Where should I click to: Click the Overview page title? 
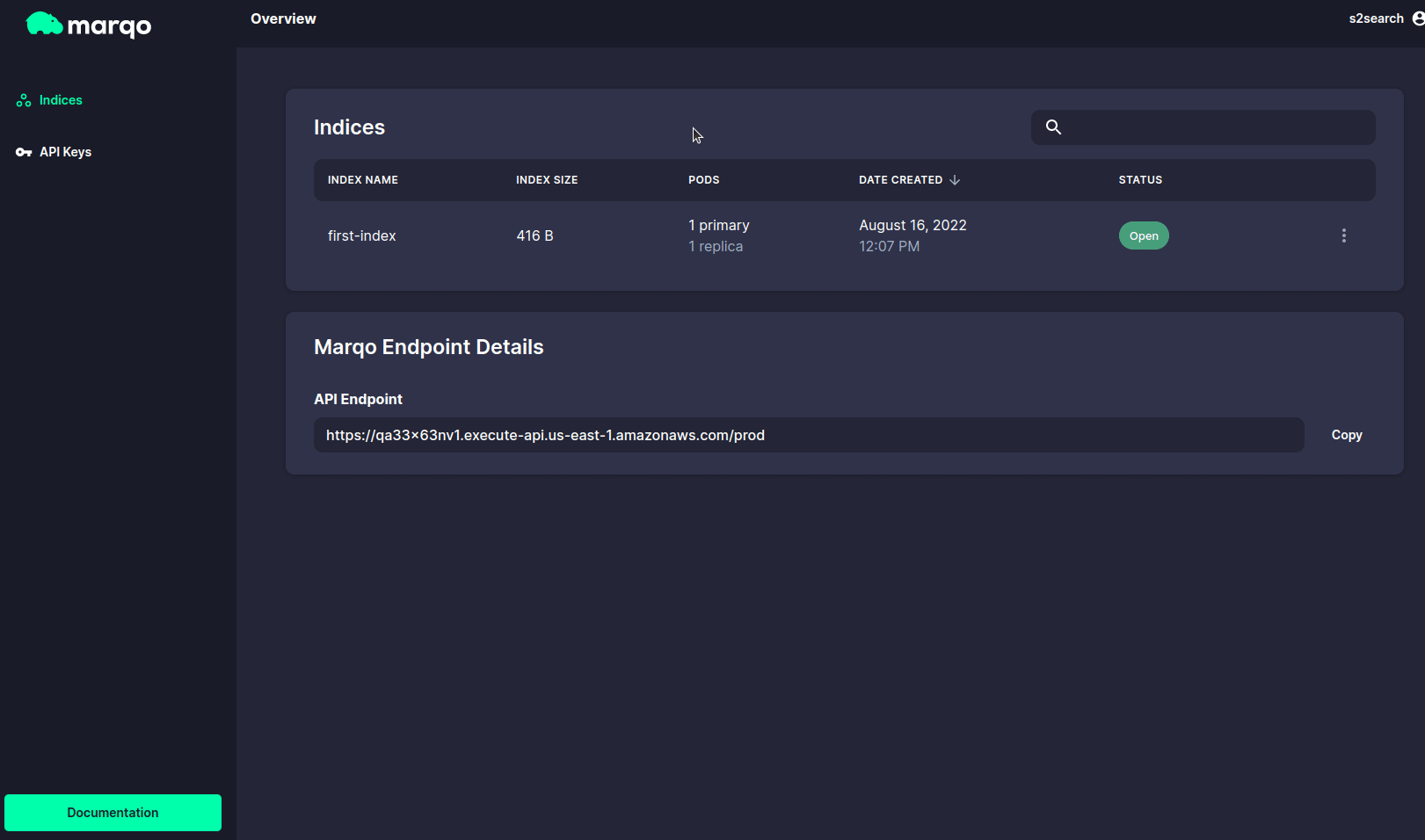pyautogui.click(x=283, y=18)
